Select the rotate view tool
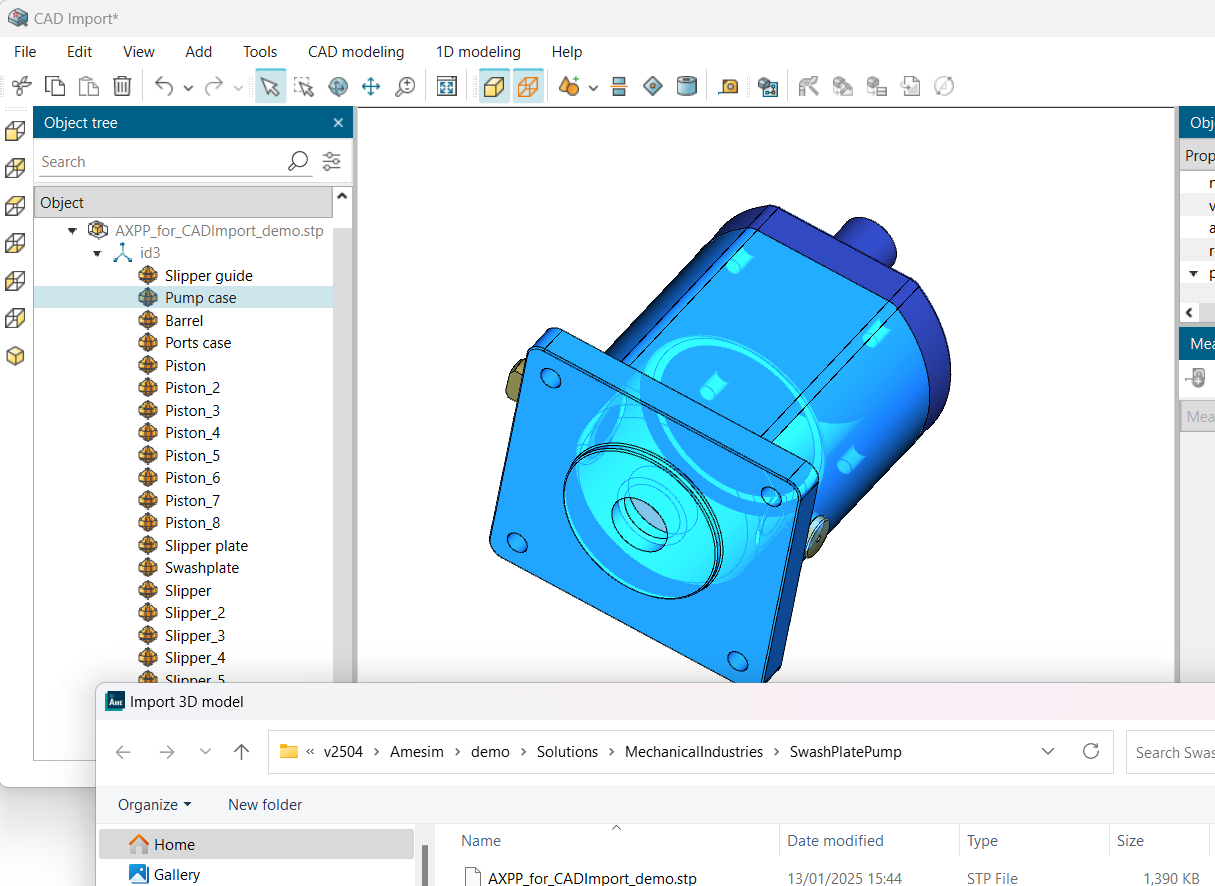Viewport: 1215px width, 886px height. coord(338,87)
